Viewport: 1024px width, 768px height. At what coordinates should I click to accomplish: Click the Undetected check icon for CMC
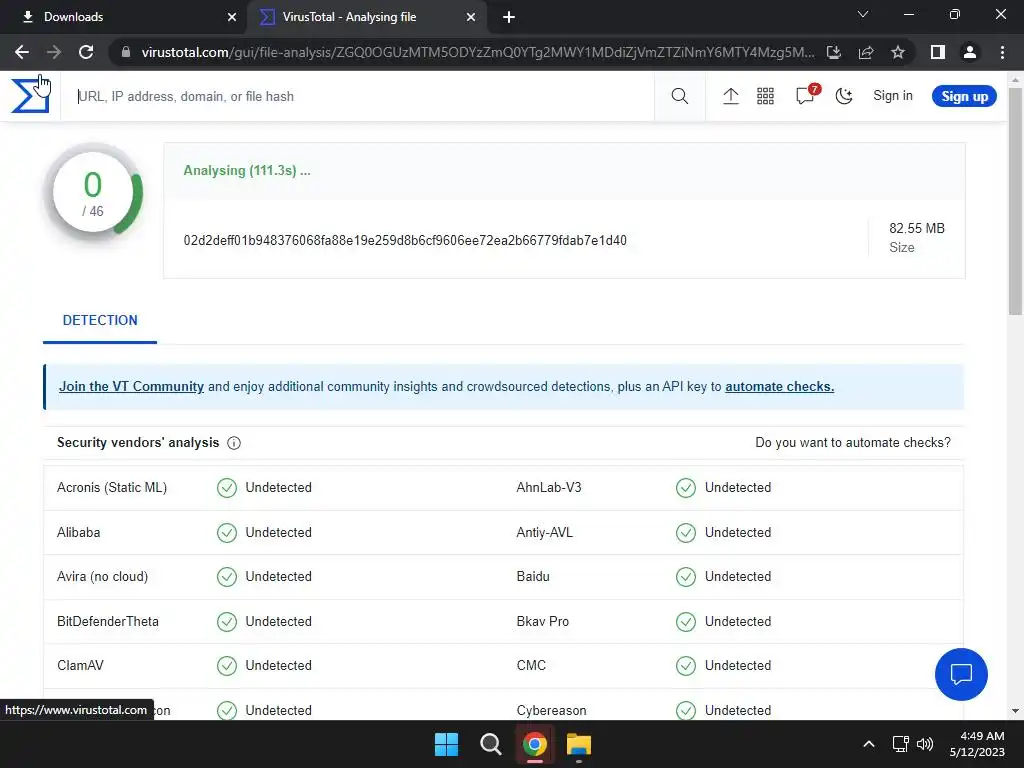[x=686, y=665]
